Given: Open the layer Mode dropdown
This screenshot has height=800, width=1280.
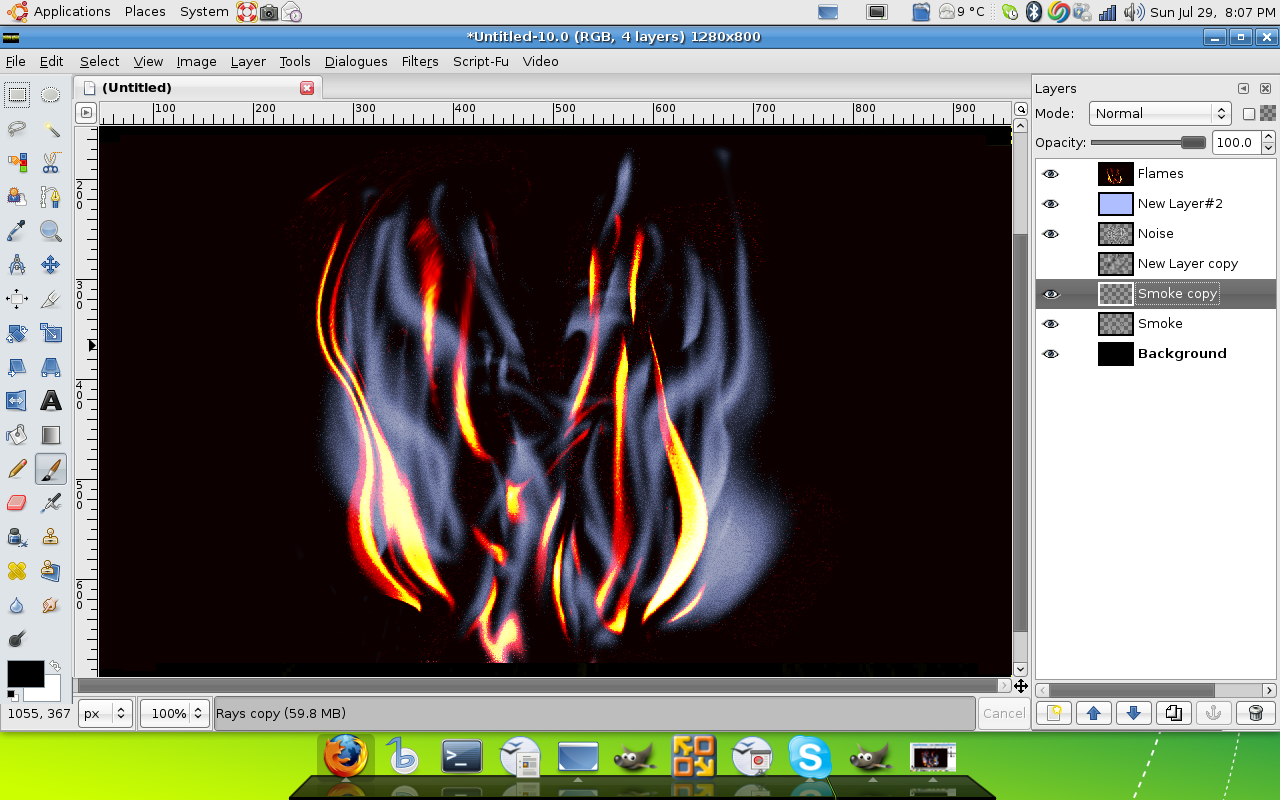Looking at the screenshot, I should (1160, 113).
